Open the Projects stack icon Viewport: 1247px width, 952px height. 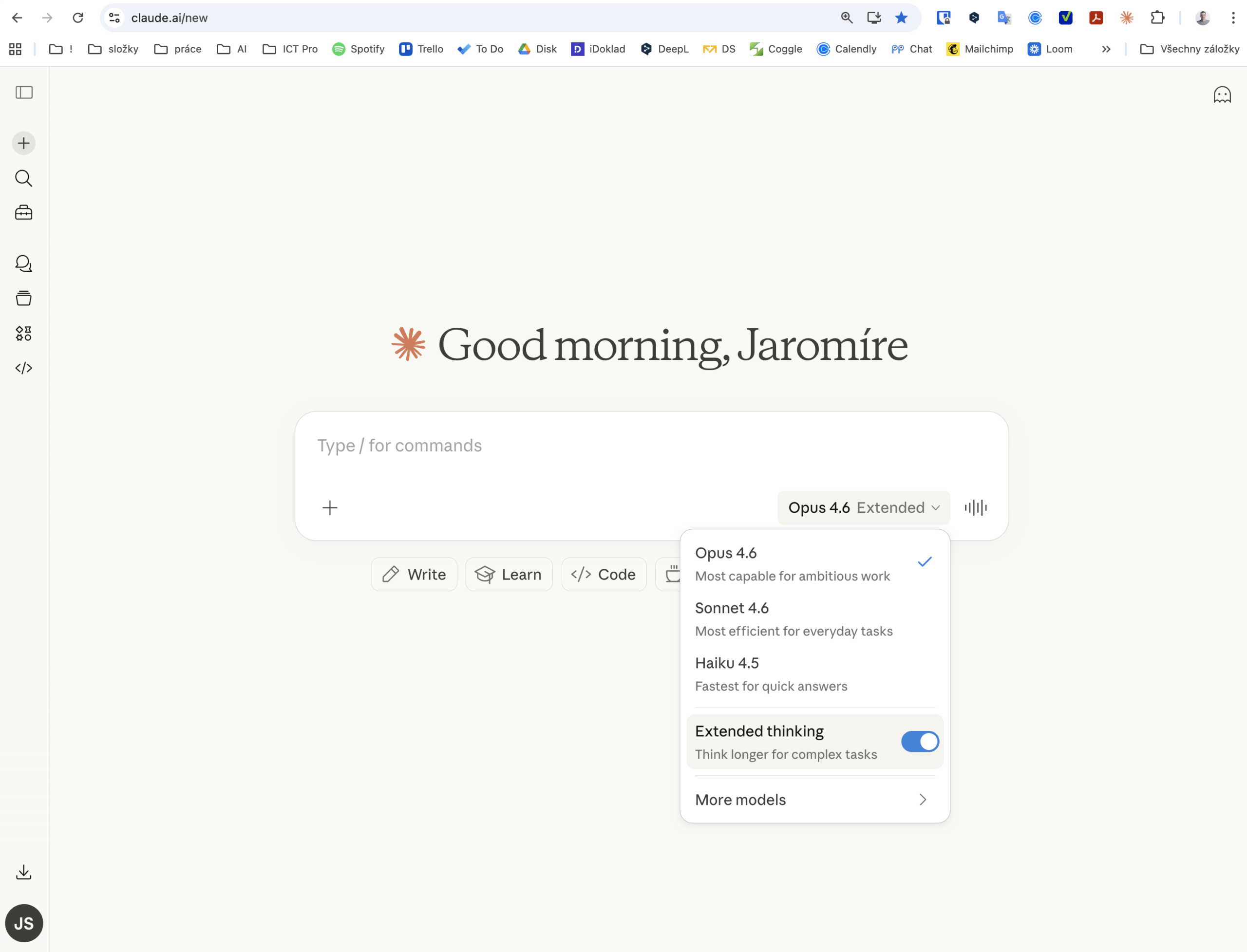point(24,299)
